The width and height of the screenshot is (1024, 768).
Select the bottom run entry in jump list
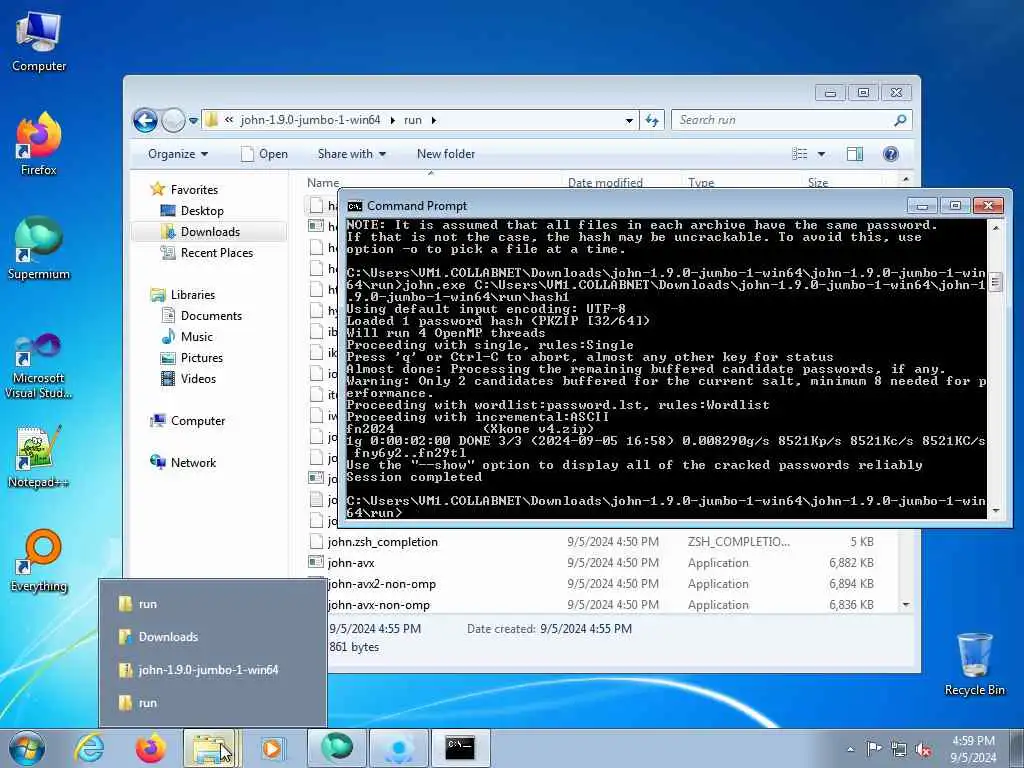213,703
